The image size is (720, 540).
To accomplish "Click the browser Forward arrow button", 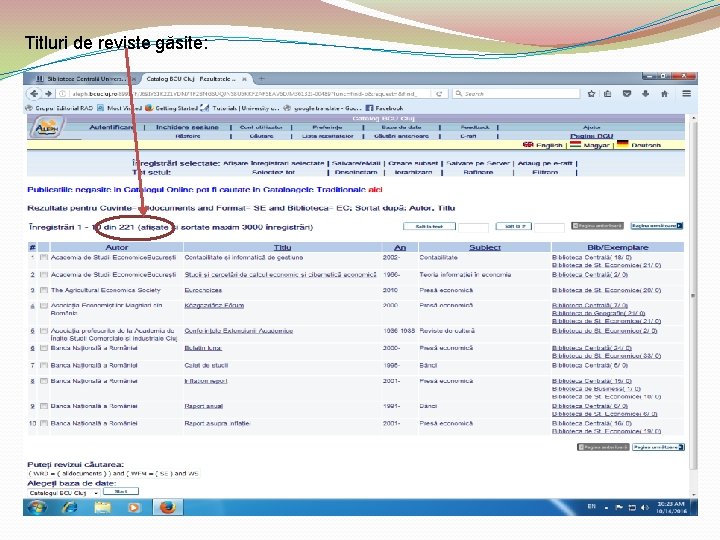I will pyautogui.click(x=48, y=94).
